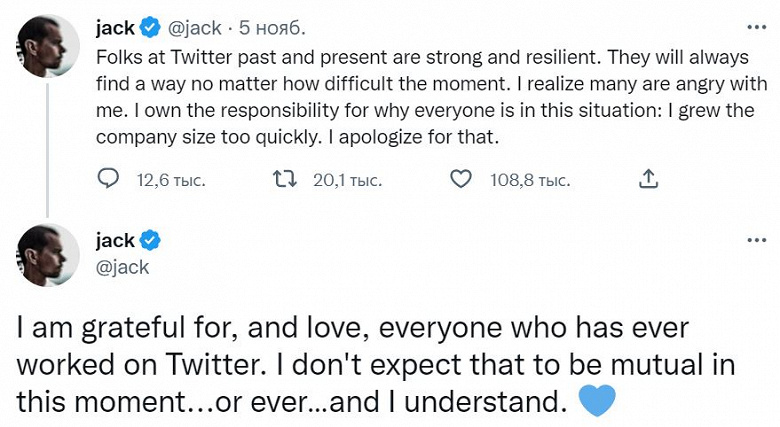Open more options menu on the lower tweet

tap(757, 241)
